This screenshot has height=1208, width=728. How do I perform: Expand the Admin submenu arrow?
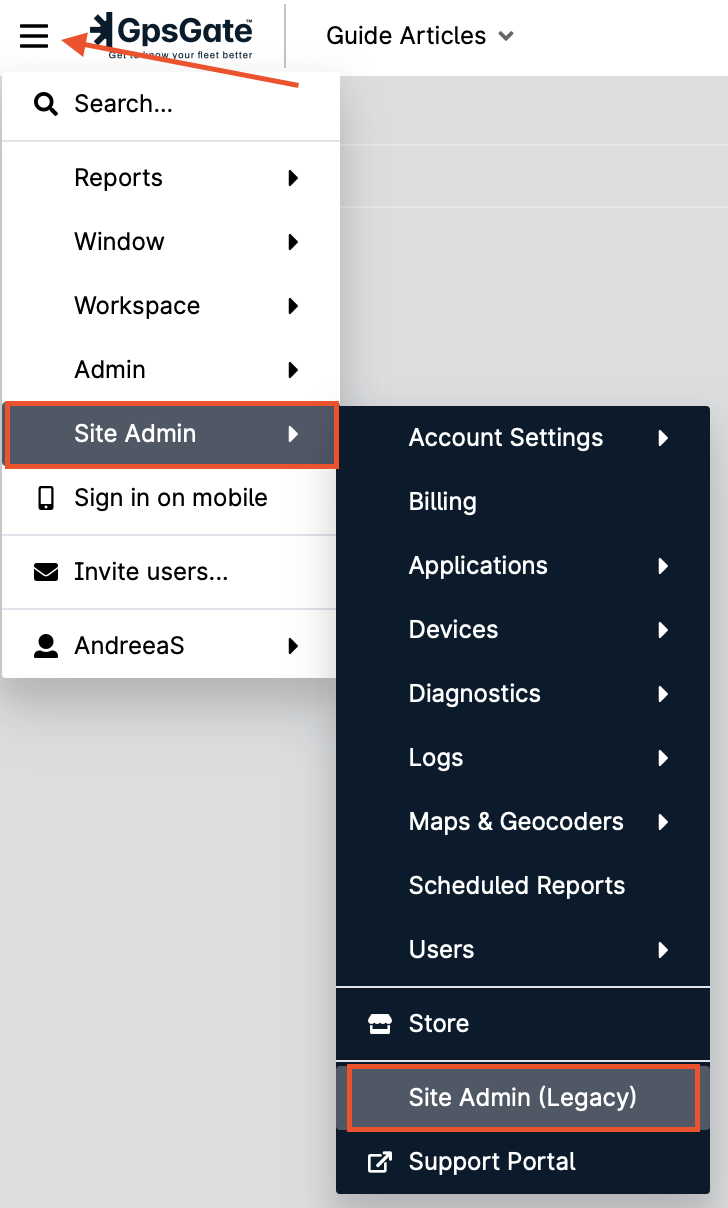tap(293, 370)
